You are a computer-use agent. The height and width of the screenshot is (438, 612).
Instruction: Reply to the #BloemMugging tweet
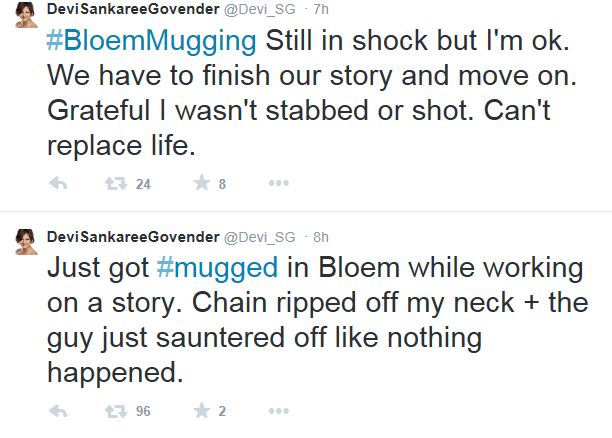click(58, 183)
